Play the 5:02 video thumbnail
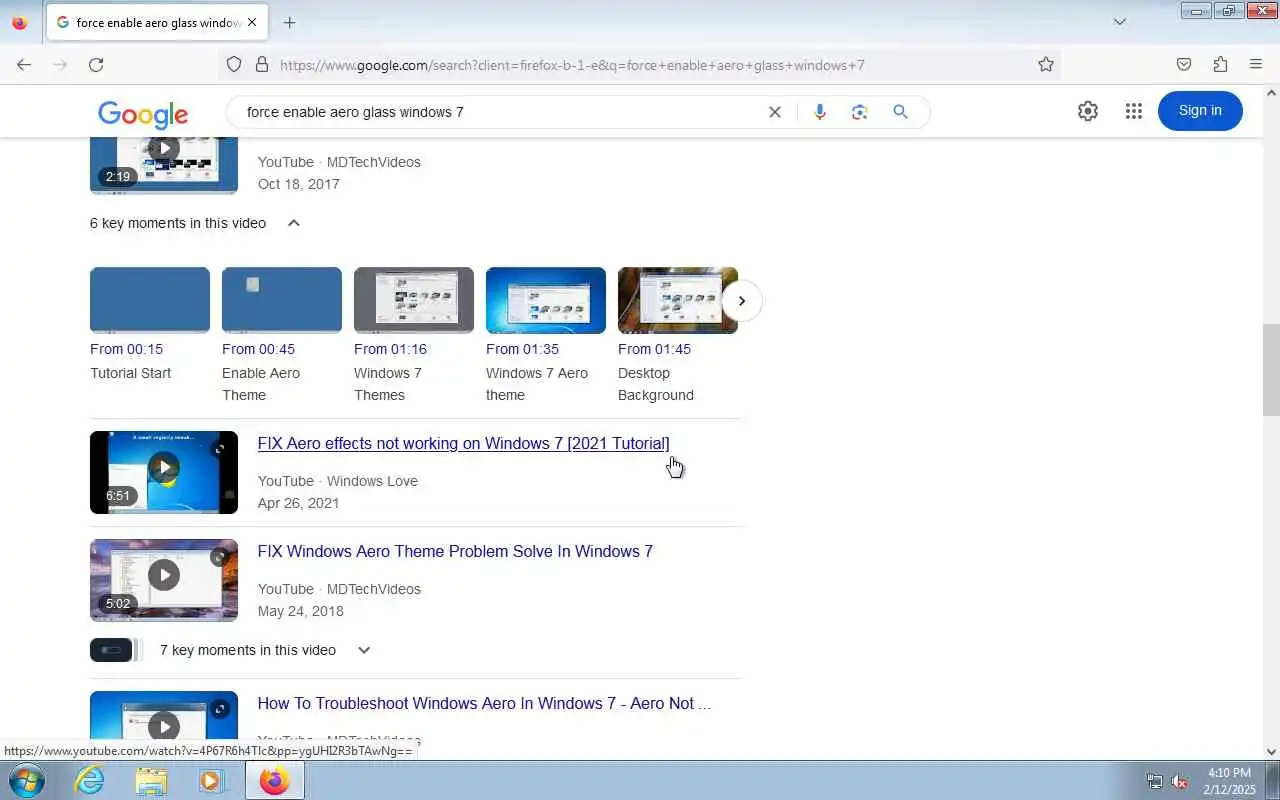This screenshot has height=800, width=1280. pyautogui.click(x=164, y=580)
